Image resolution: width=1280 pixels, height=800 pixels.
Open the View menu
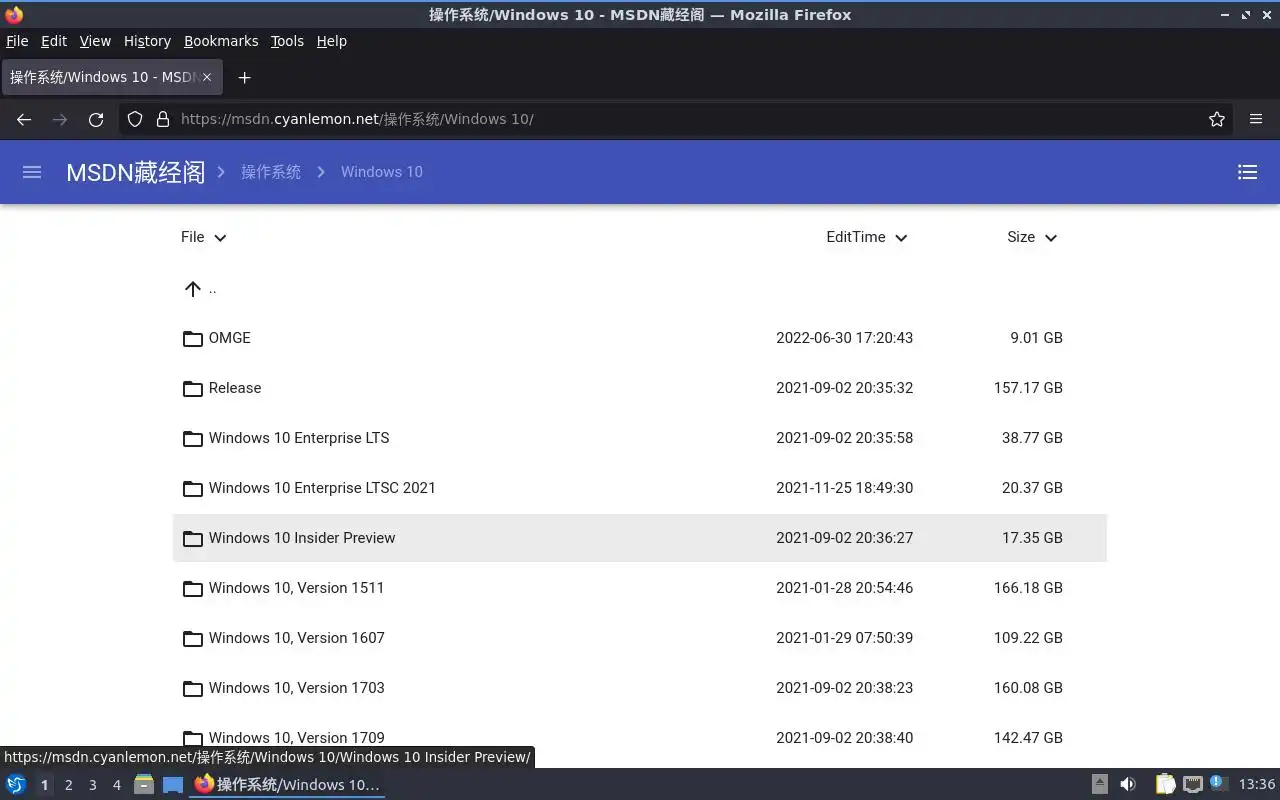click(95, 41)
